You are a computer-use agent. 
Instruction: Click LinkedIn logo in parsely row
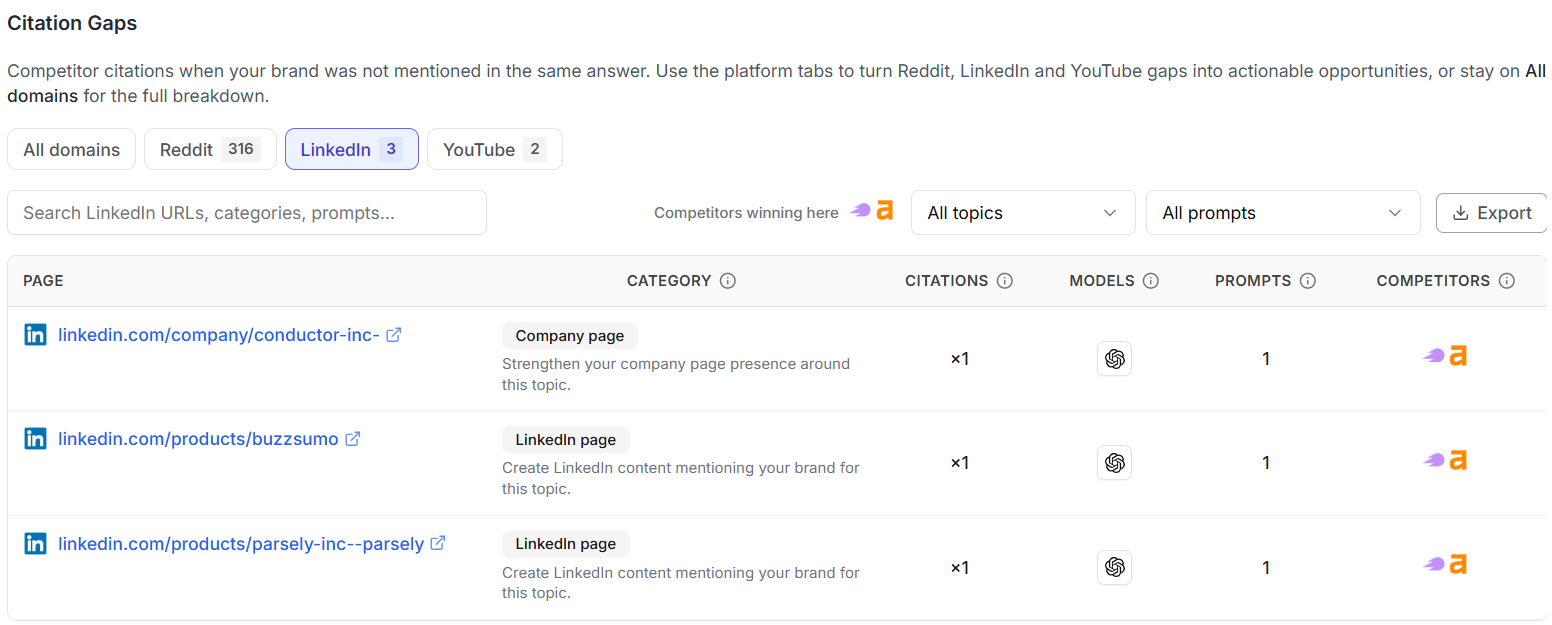coord(35,544)
